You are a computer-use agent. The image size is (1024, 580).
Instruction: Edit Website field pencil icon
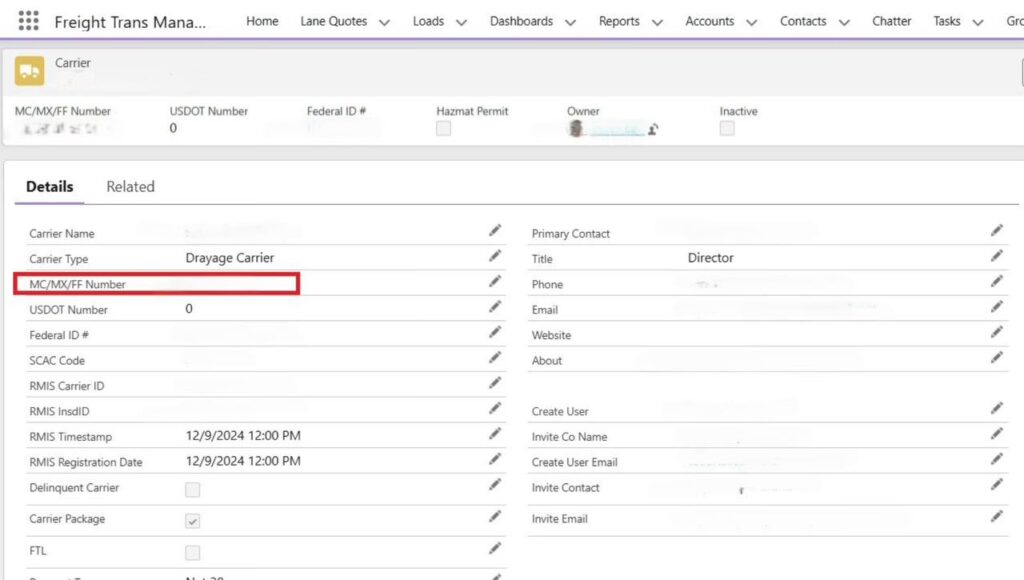click(x=997, y=332)
